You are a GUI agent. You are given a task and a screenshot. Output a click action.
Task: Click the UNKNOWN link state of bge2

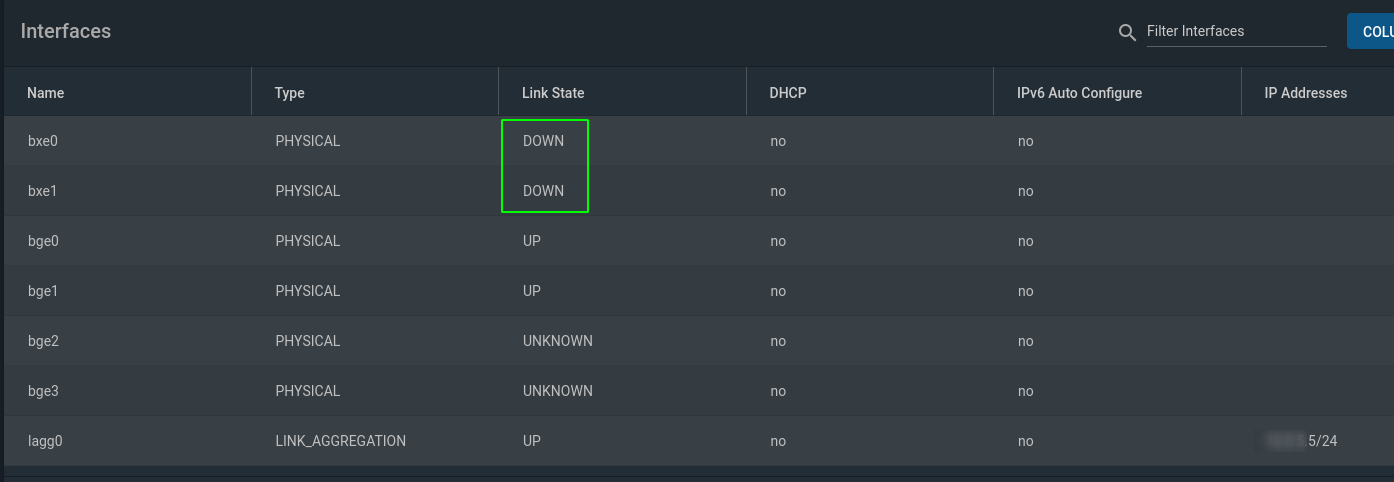click(x=558, y=341)
